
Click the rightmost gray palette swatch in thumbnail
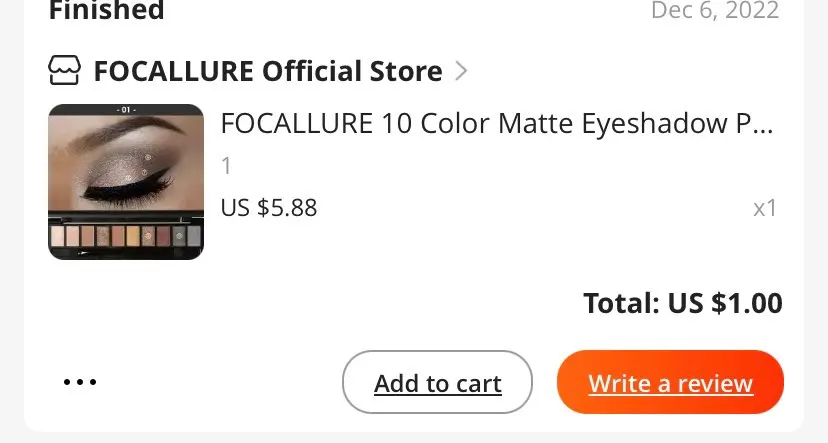[193, 236]
